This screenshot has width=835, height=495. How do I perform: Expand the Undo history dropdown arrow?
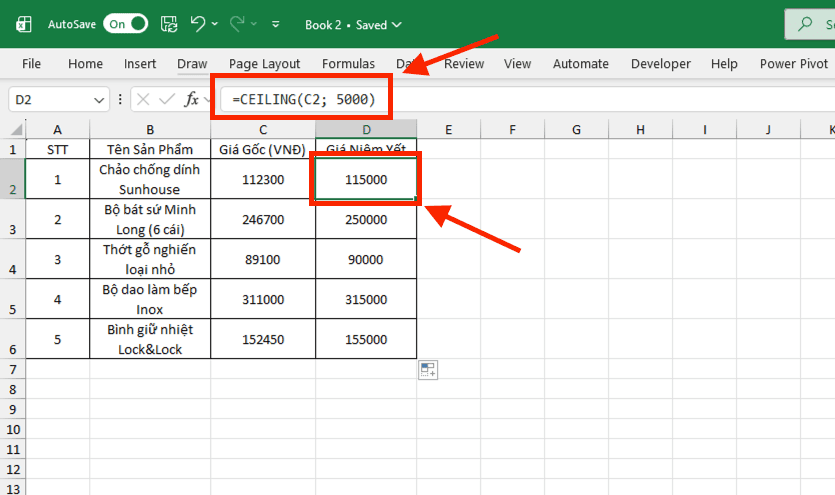click(215, 24)
